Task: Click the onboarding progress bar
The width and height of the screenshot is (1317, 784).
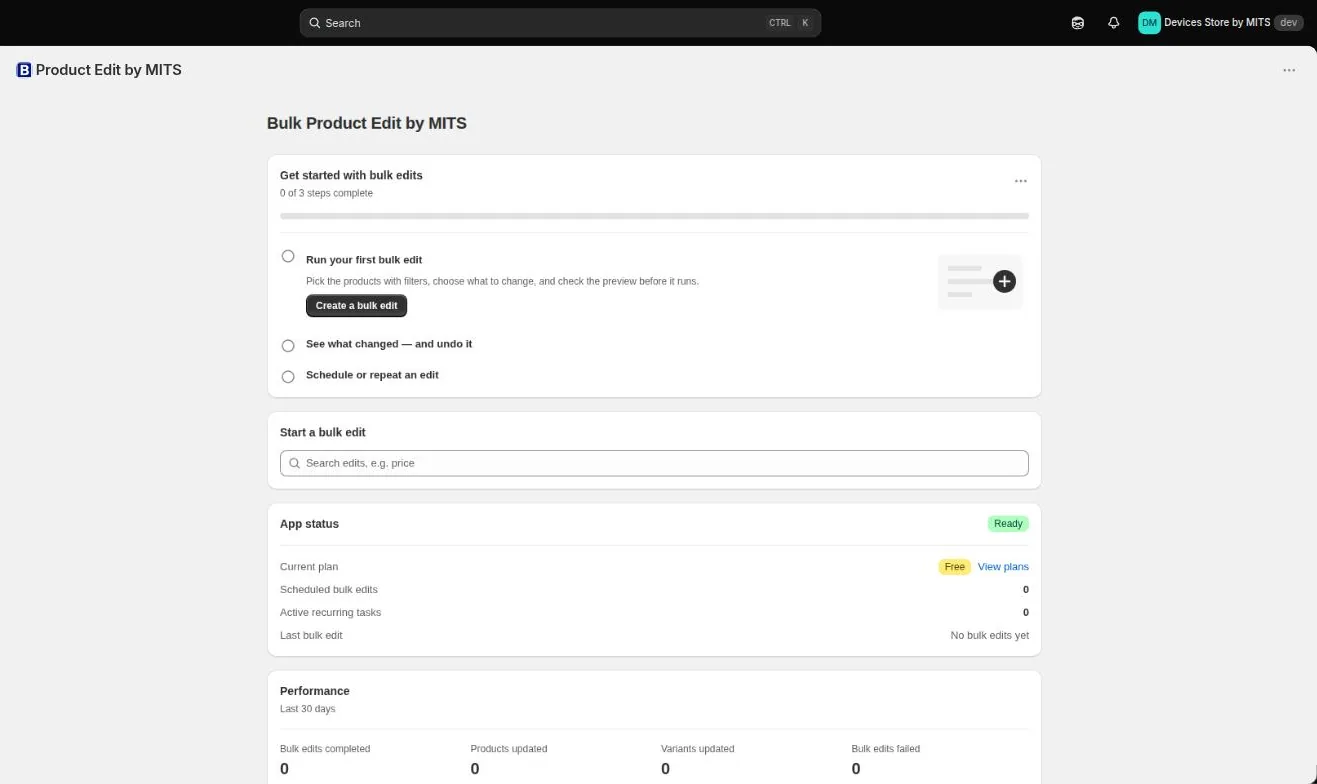Action: coord(654,216)
